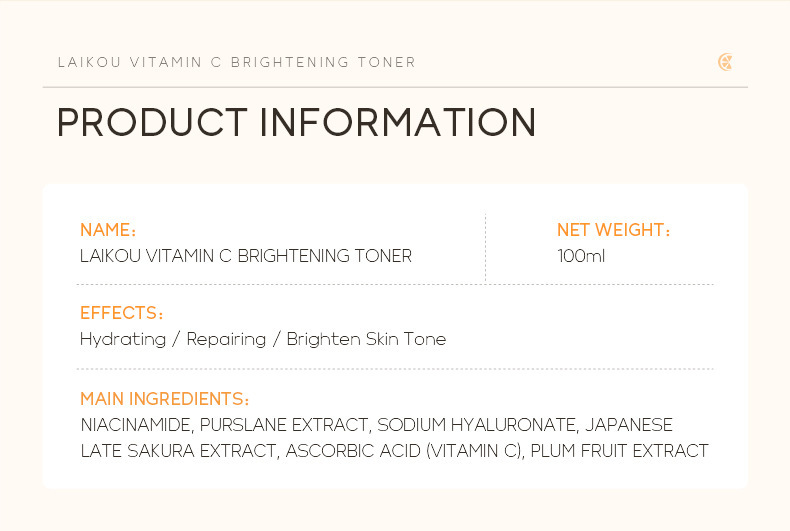
Task: Click the ASCORBIC ACID (VITAMIN C) ingredient
Action: click(x=404, y=451)
